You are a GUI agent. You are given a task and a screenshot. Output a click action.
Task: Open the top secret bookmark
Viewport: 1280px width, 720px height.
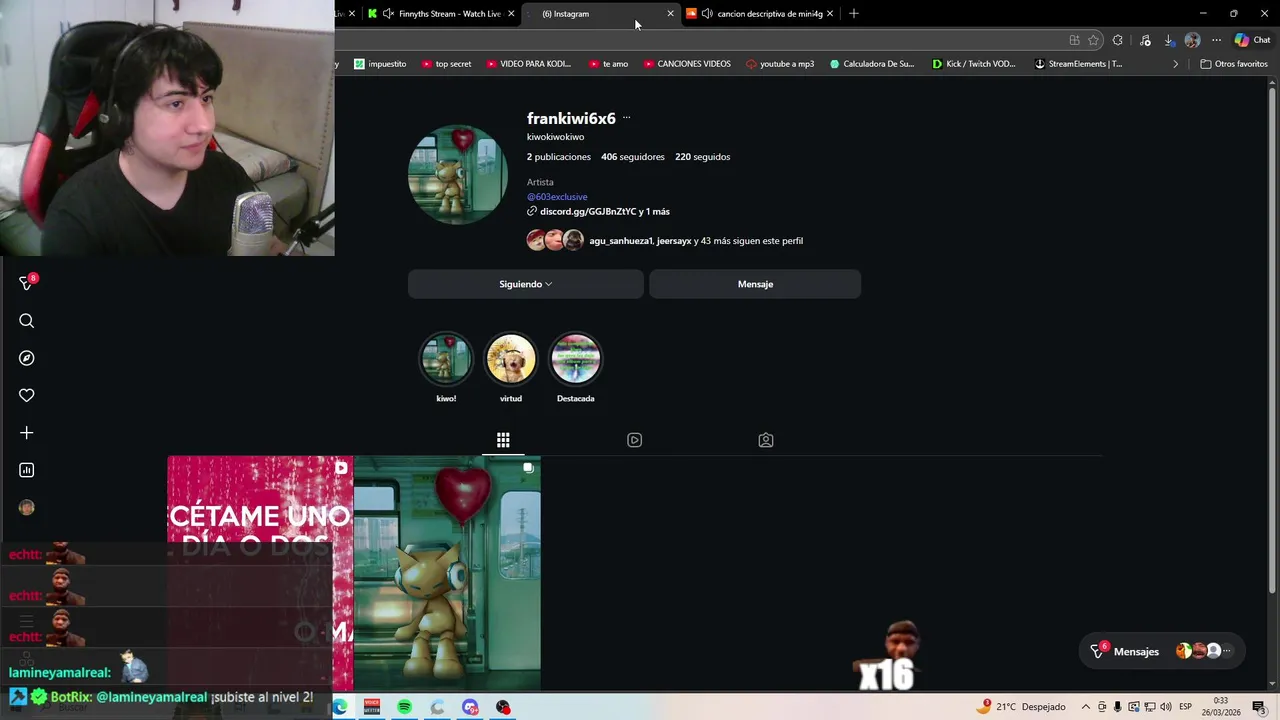pos(446,64)
